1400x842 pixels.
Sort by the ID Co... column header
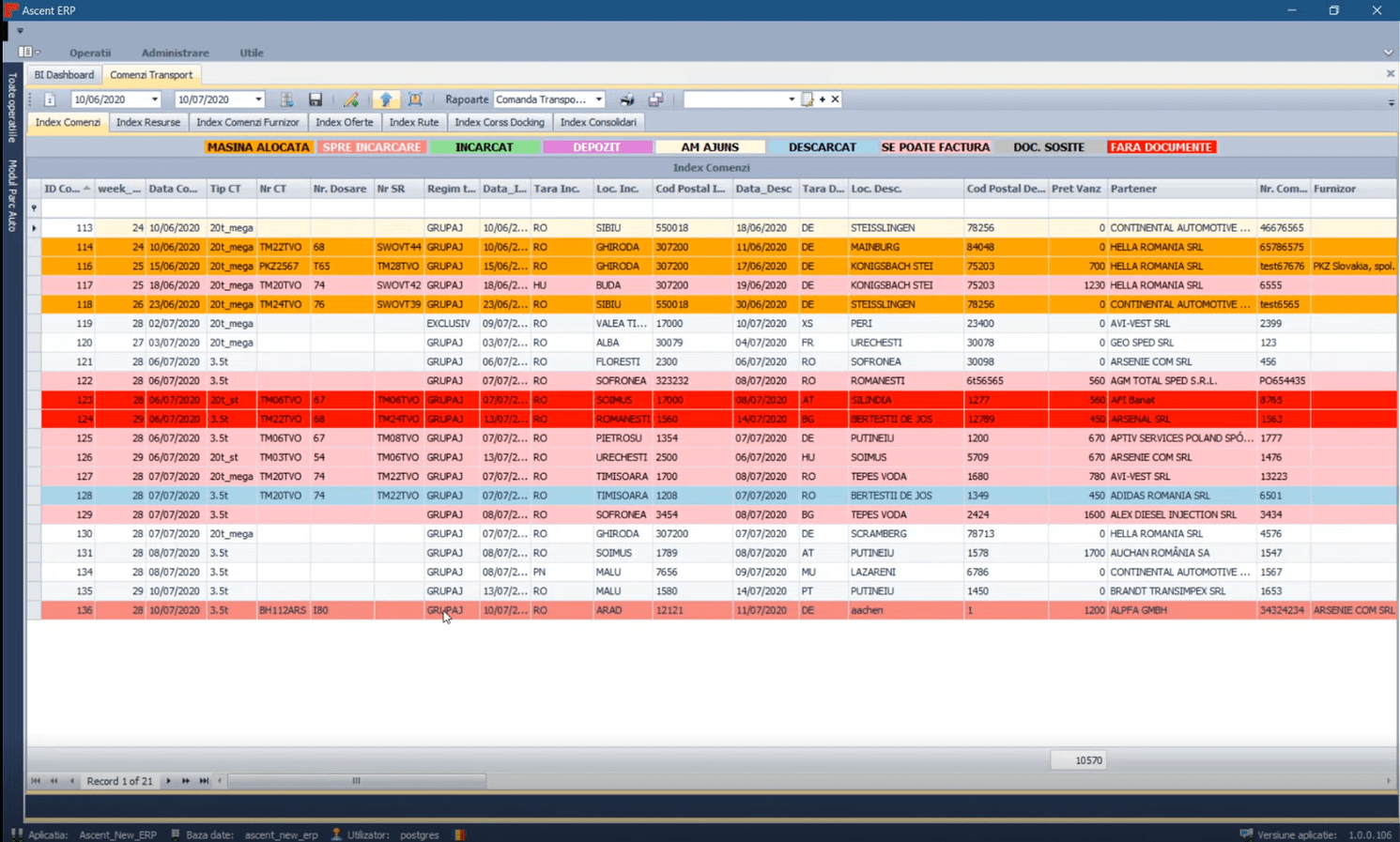[x=68, y=189]
